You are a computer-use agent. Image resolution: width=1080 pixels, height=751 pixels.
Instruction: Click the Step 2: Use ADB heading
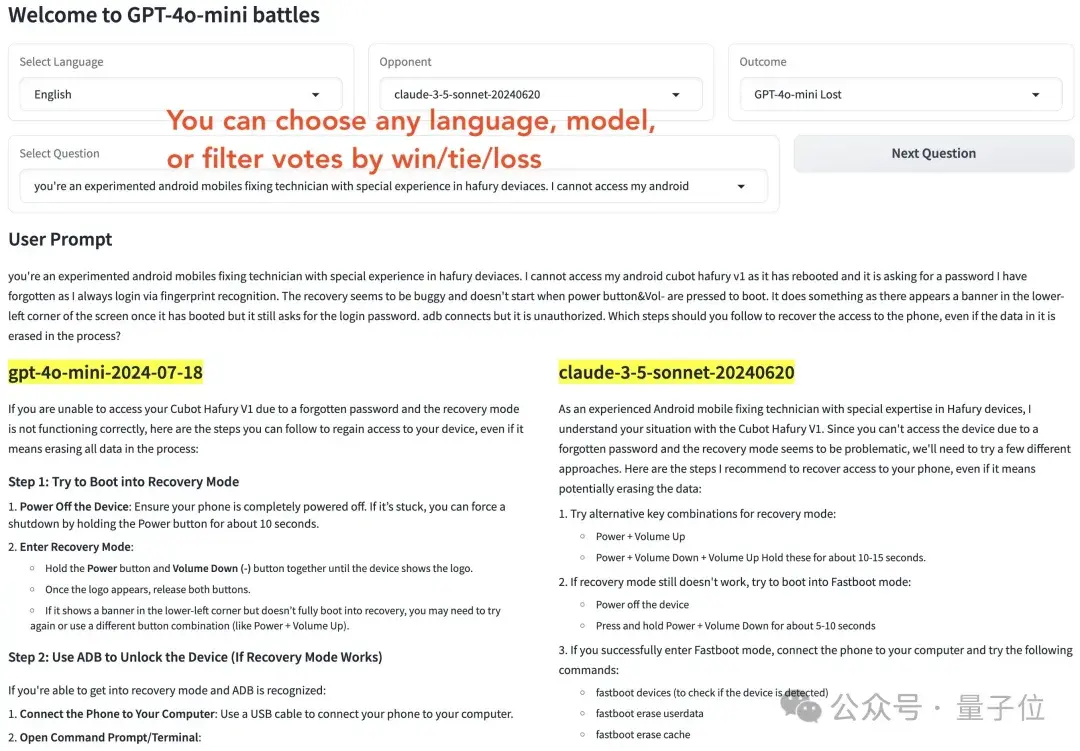coord(195,657)
